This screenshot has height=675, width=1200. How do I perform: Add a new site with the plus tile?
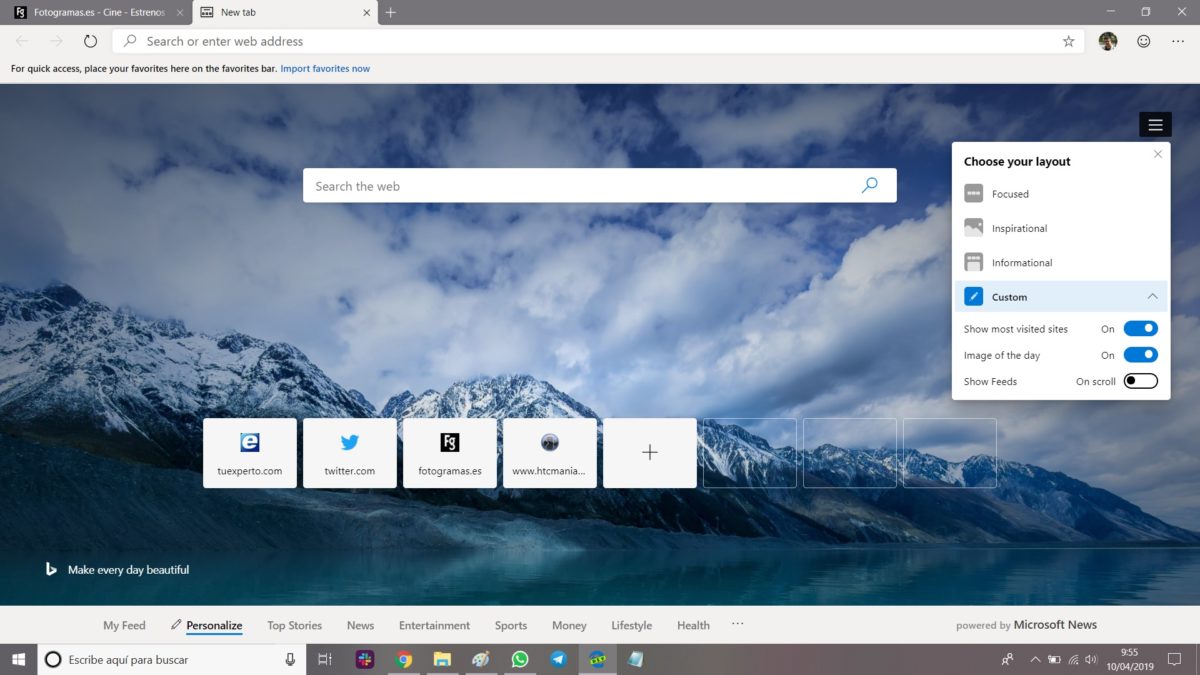pyautogui.click(x=649, y=452)
